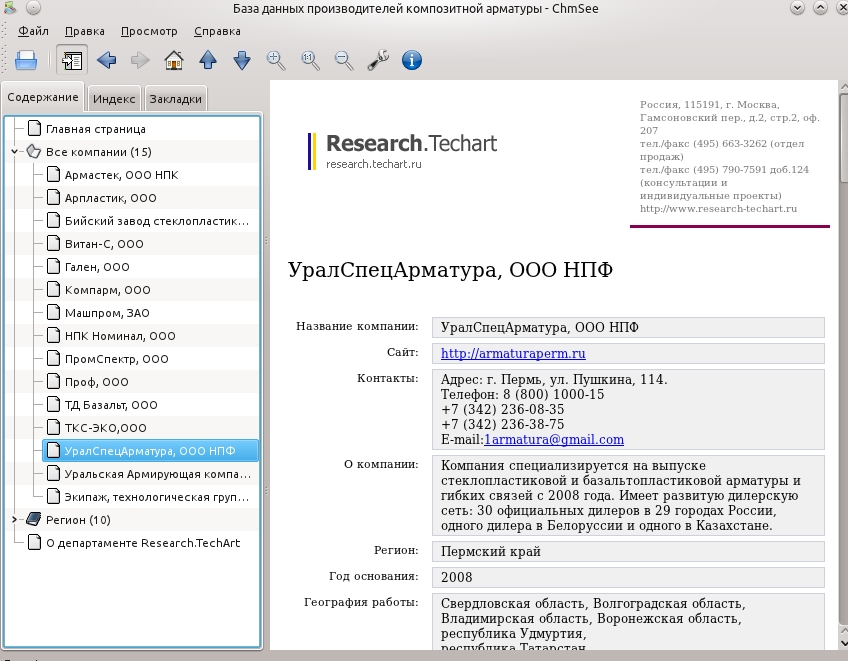This screenshot has width=848, height=661.
Task: Click the window menu icon in titlebar
Action: [x=10, y=8]
